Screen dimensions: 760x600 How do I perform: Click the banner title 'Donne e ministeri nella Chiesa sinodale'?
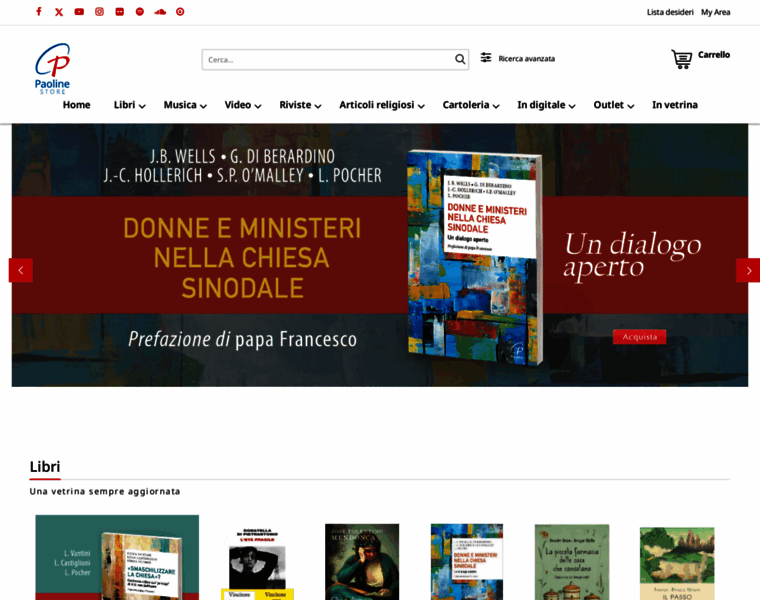[242, 258]
